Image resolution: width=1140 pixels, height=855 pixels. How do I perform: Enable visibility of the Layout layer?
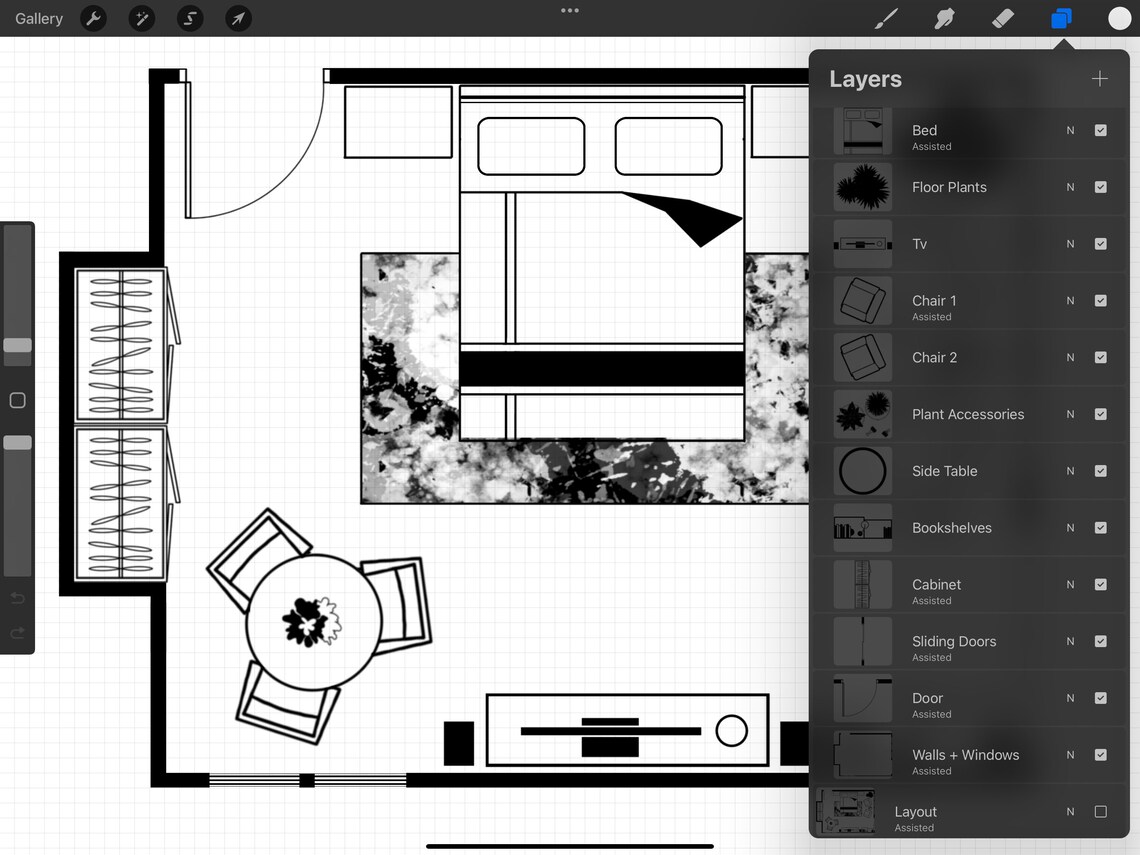pos(1101,811)
